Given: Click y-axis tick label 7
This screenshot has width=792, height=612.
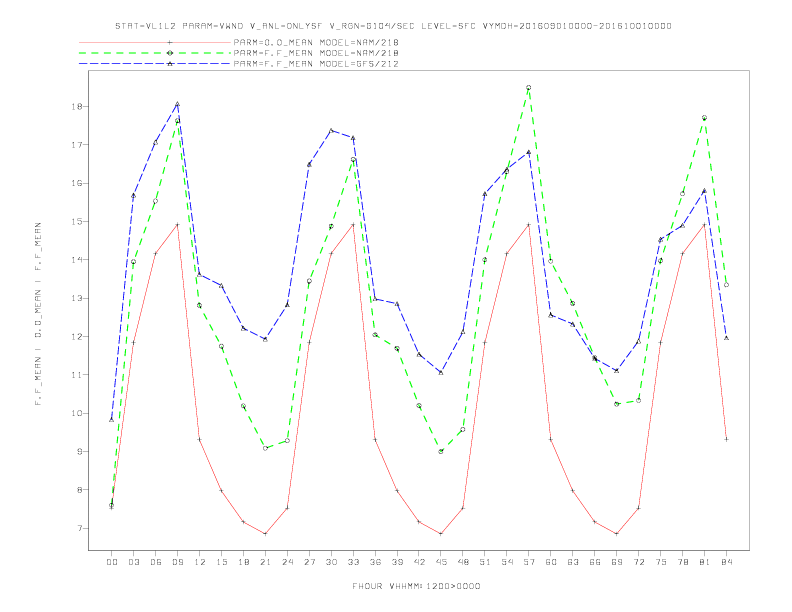Looking at the screenshot, I should (80, 528).
